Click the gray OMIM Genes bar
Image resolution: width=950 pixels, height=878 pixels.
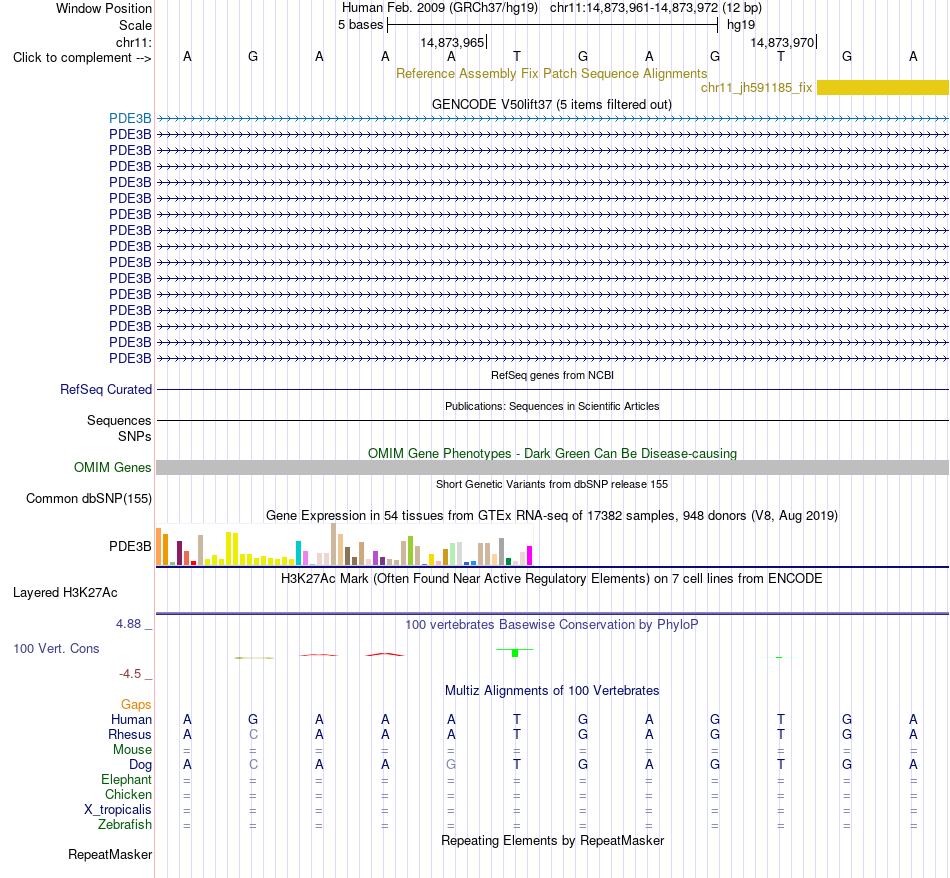tap(552, 467)
